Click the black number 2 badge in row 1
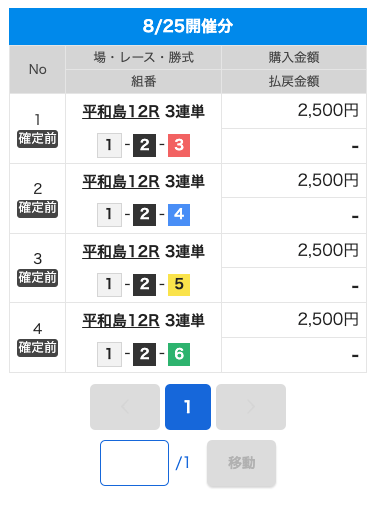 pyautogui.click(x=144, y=145)
